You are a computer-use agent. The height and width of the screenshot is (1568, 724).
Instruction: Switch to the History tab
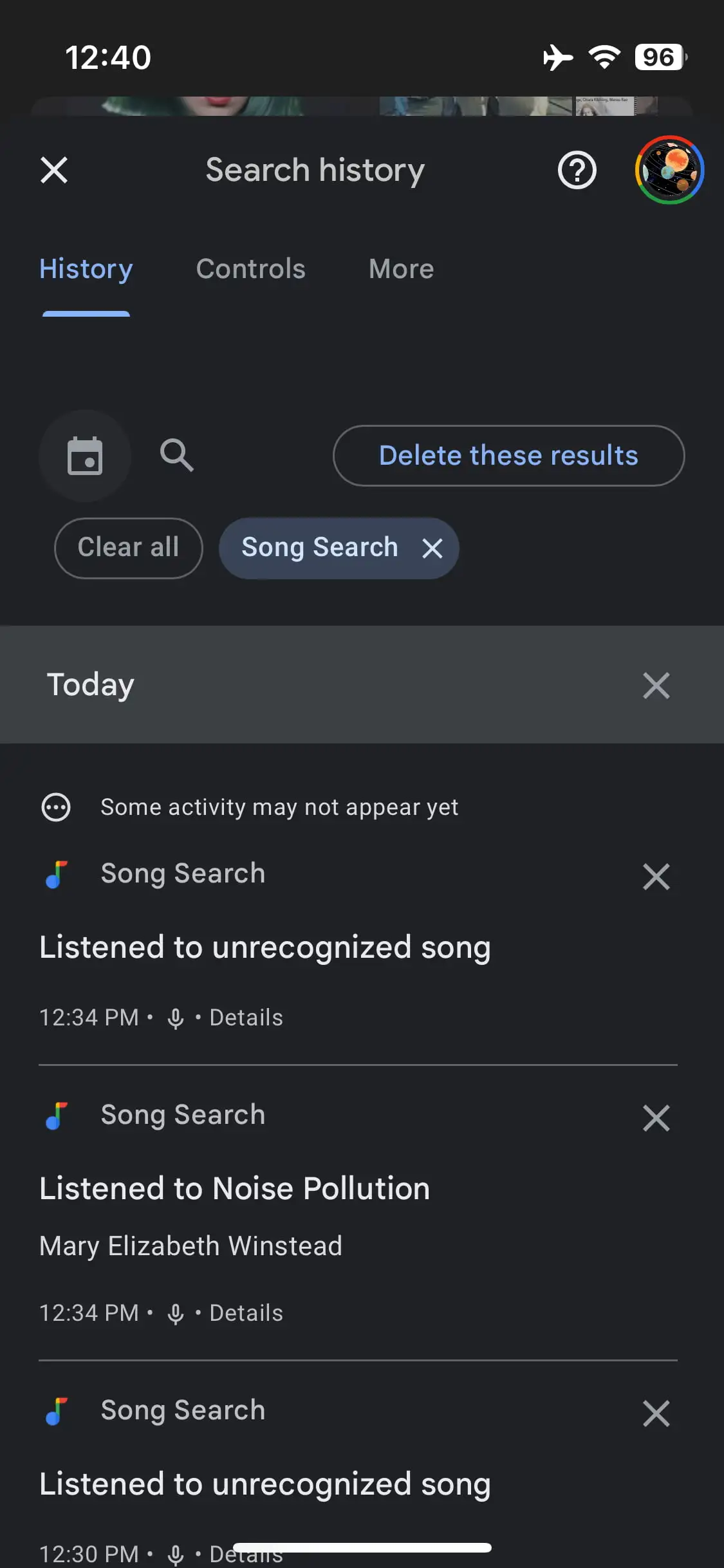click(x=86, y=269)
